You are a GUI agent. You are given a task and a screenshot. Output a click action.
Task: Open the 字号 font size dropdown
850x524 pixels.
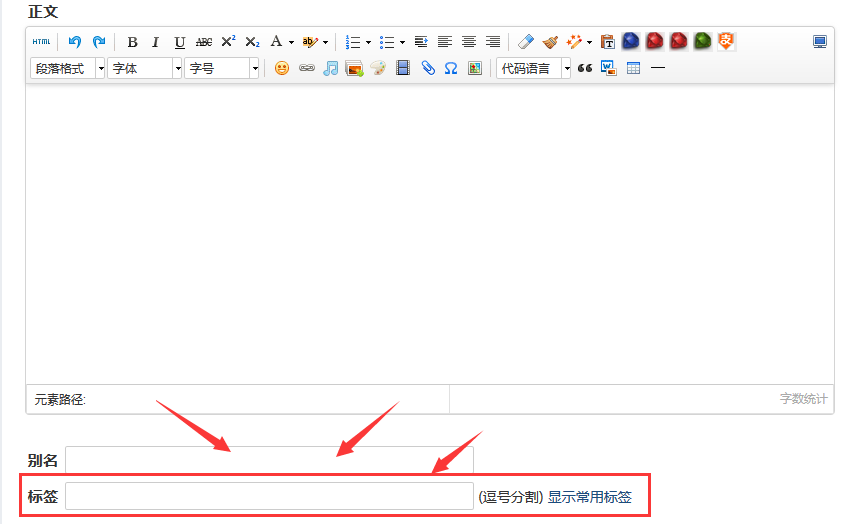click(x=222, y=68)
